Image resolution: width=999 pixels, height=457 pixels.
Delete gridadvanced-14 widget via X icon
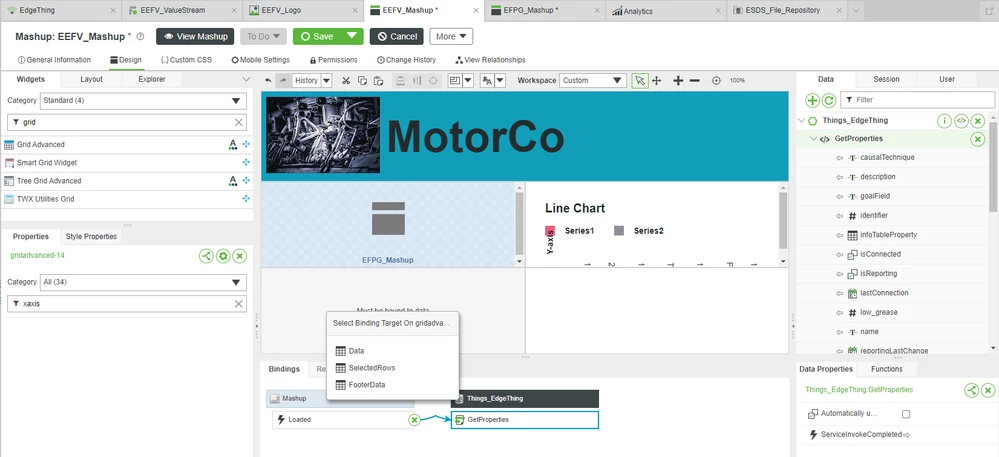(239, 256)
